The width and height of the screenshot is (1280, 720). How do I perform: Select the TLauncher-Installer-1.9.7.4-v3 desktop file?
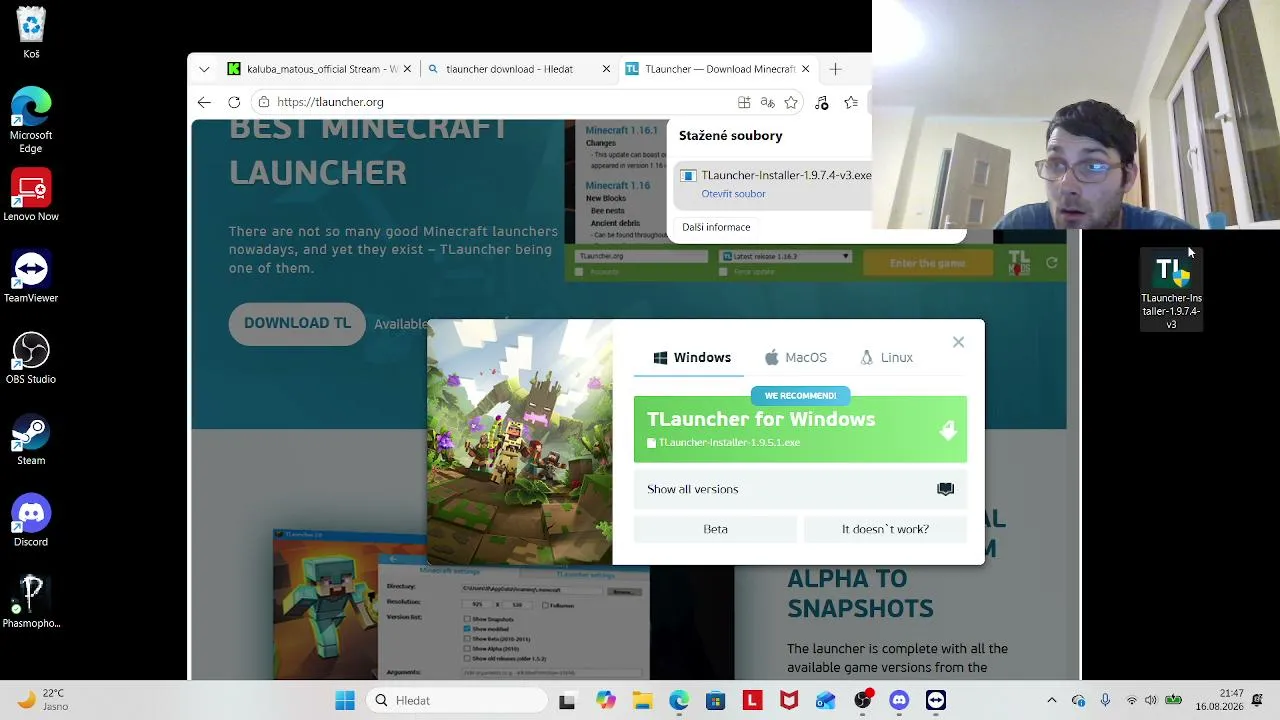pos(1171,290)
